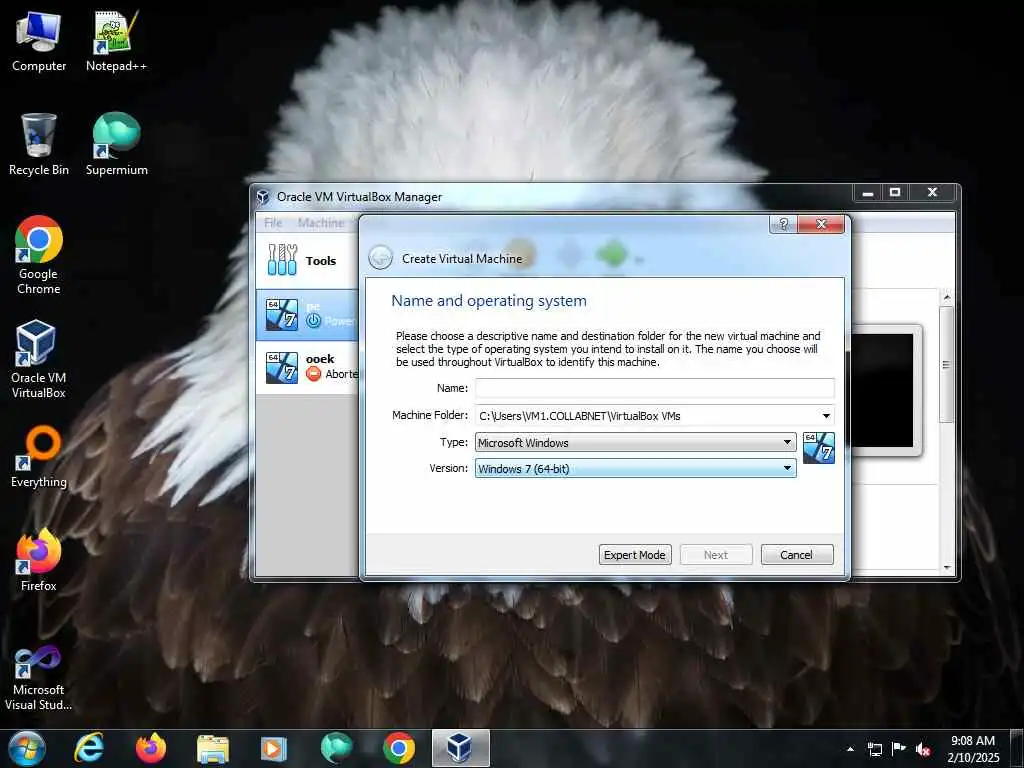Launch Firefox from the taskbar
The width and height of the screenshot is (1024, 768).
point(151,748)
